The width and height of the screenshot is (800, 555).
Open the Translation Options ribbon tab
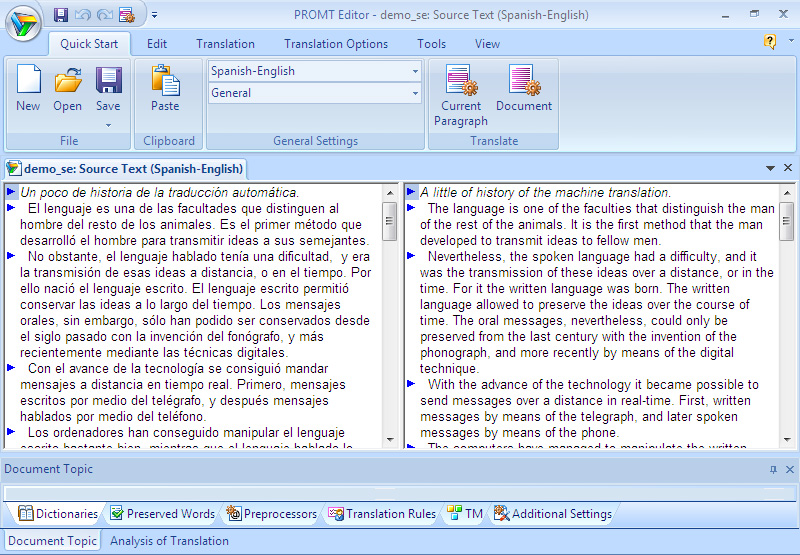click(x=336, y=44)
